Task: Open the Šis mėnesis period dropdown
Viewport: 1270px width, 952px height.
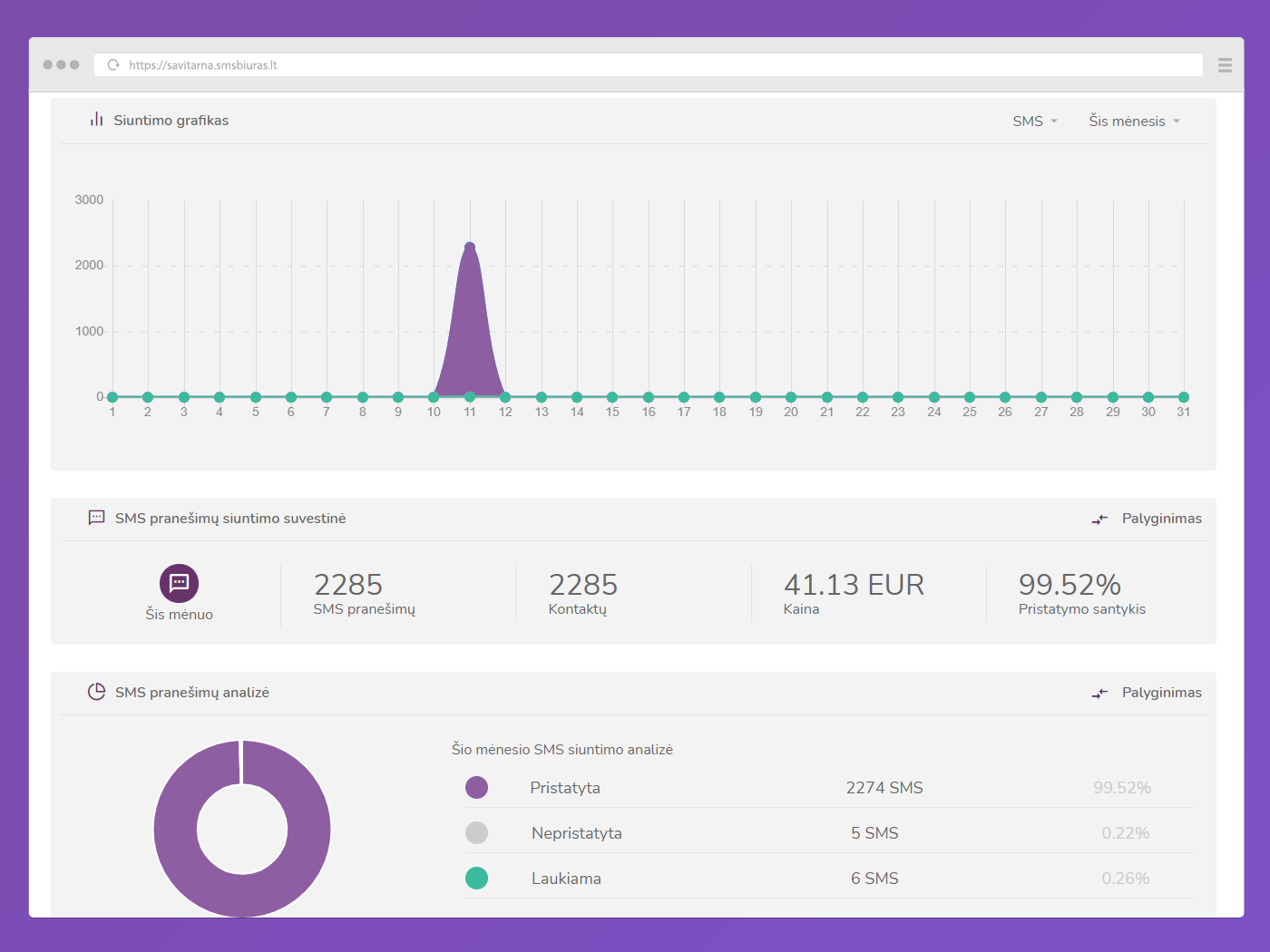Action: [1135, 121]
